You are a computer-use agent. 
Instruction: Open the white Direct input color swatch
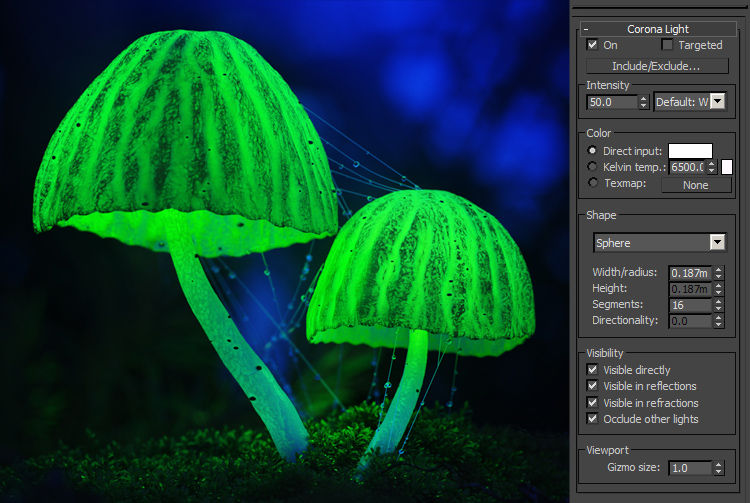(690, 151)
